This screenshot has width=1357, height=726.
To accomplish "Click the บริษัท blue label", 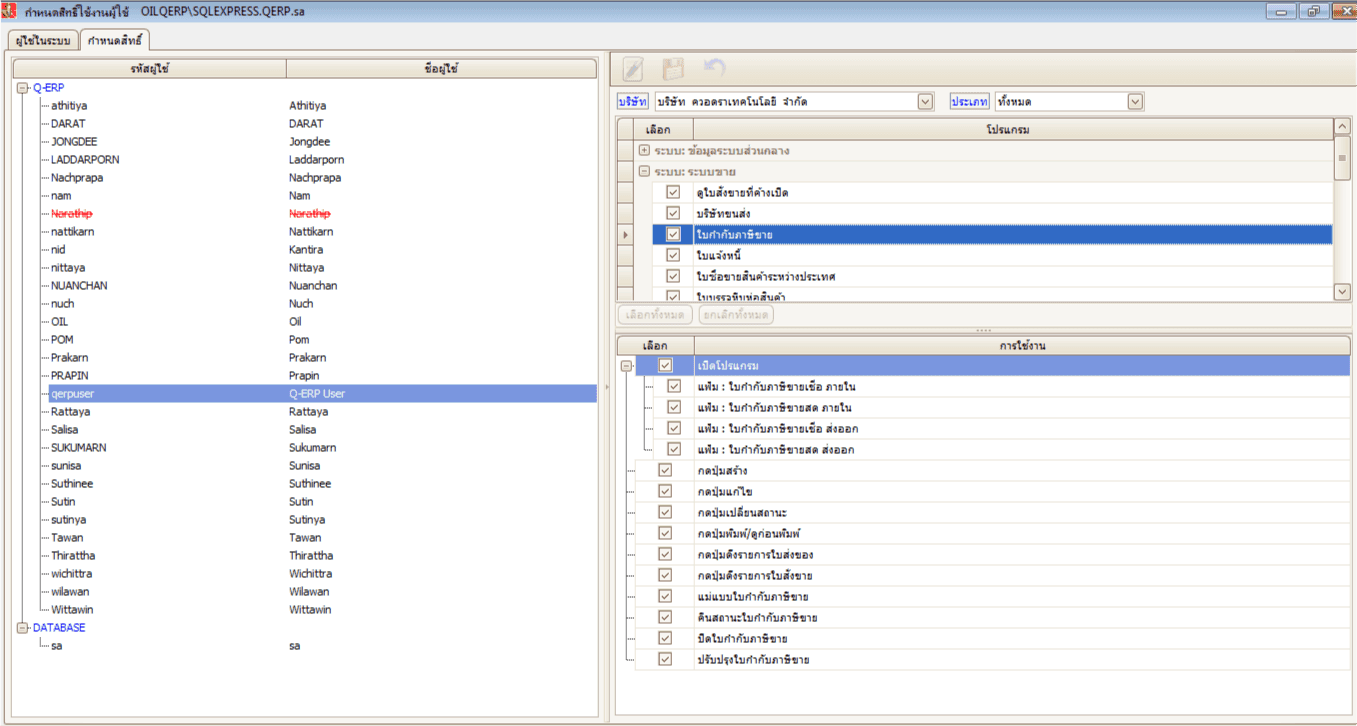I will coord(633,102).
